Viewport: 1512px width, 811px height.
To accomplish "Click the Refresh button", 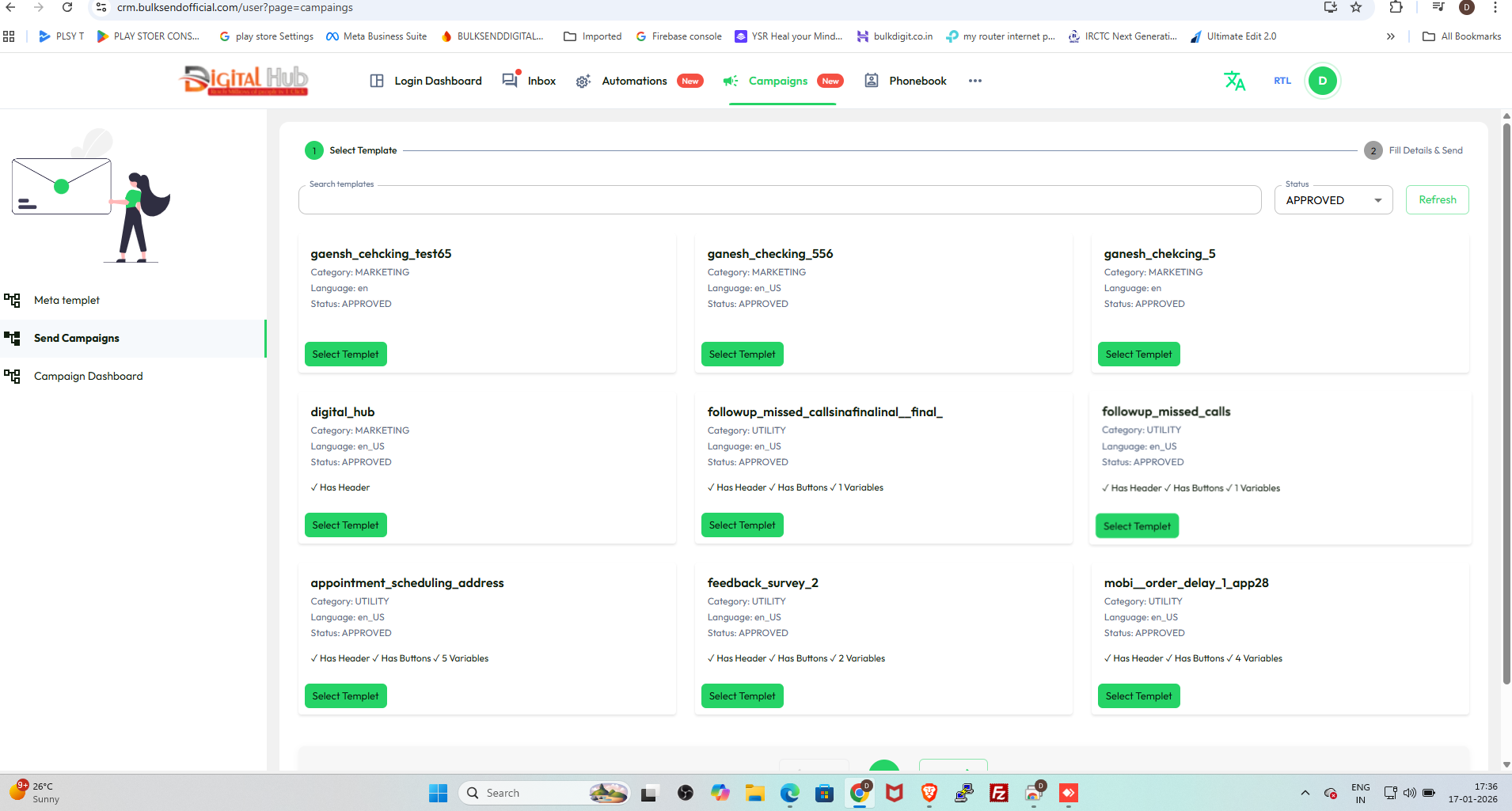I will pyautogui.click(x=1437, y=200).
